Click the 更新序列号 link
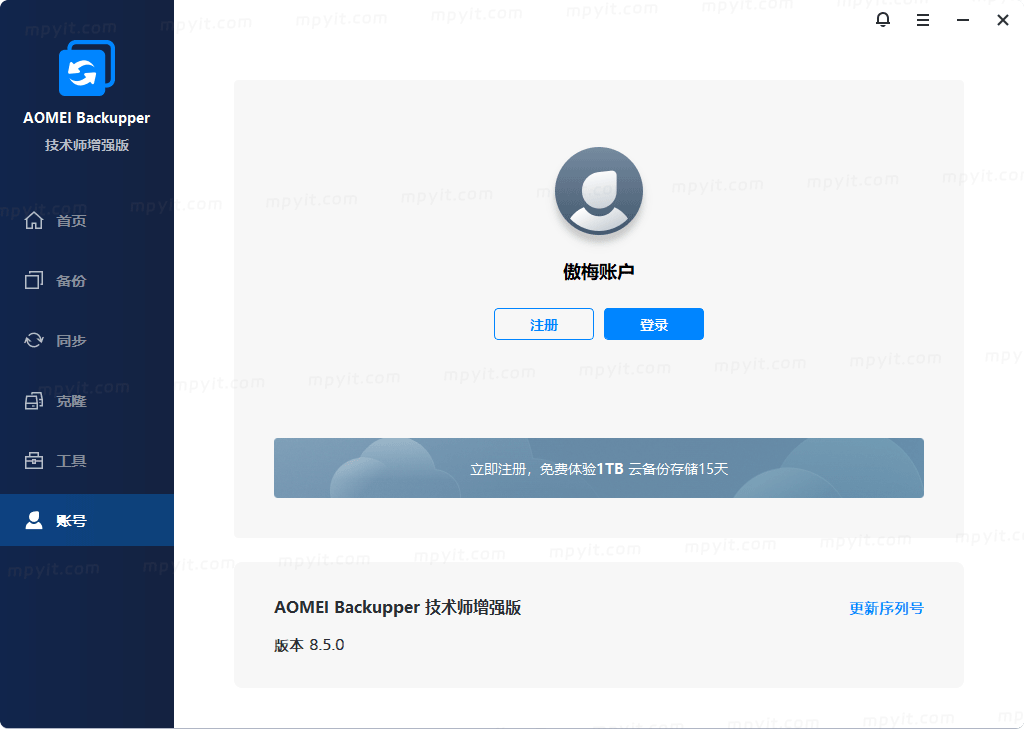Viewport: 1024px width, 729px height. tap(886, 608)
